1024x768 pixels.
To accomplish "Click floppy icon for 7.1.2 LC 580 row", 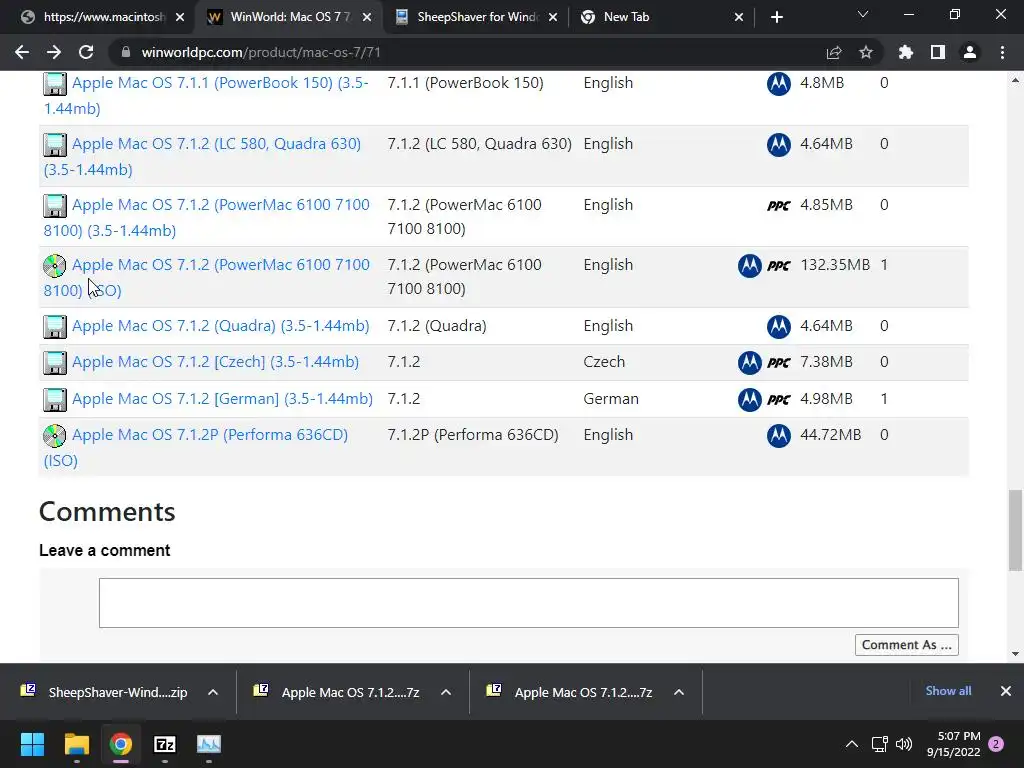I will click(x=55, y=144).
